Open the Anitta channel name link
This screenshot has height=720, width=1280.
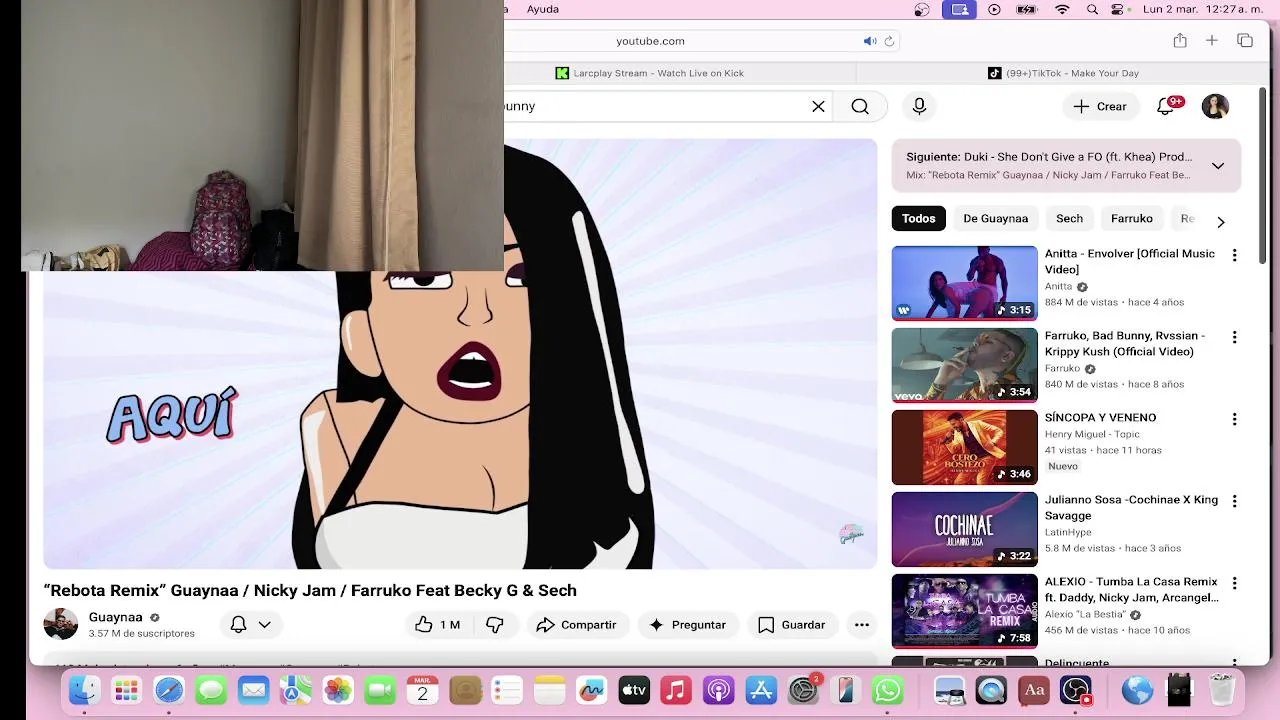pyautogui.click(x=1059, y=286)
